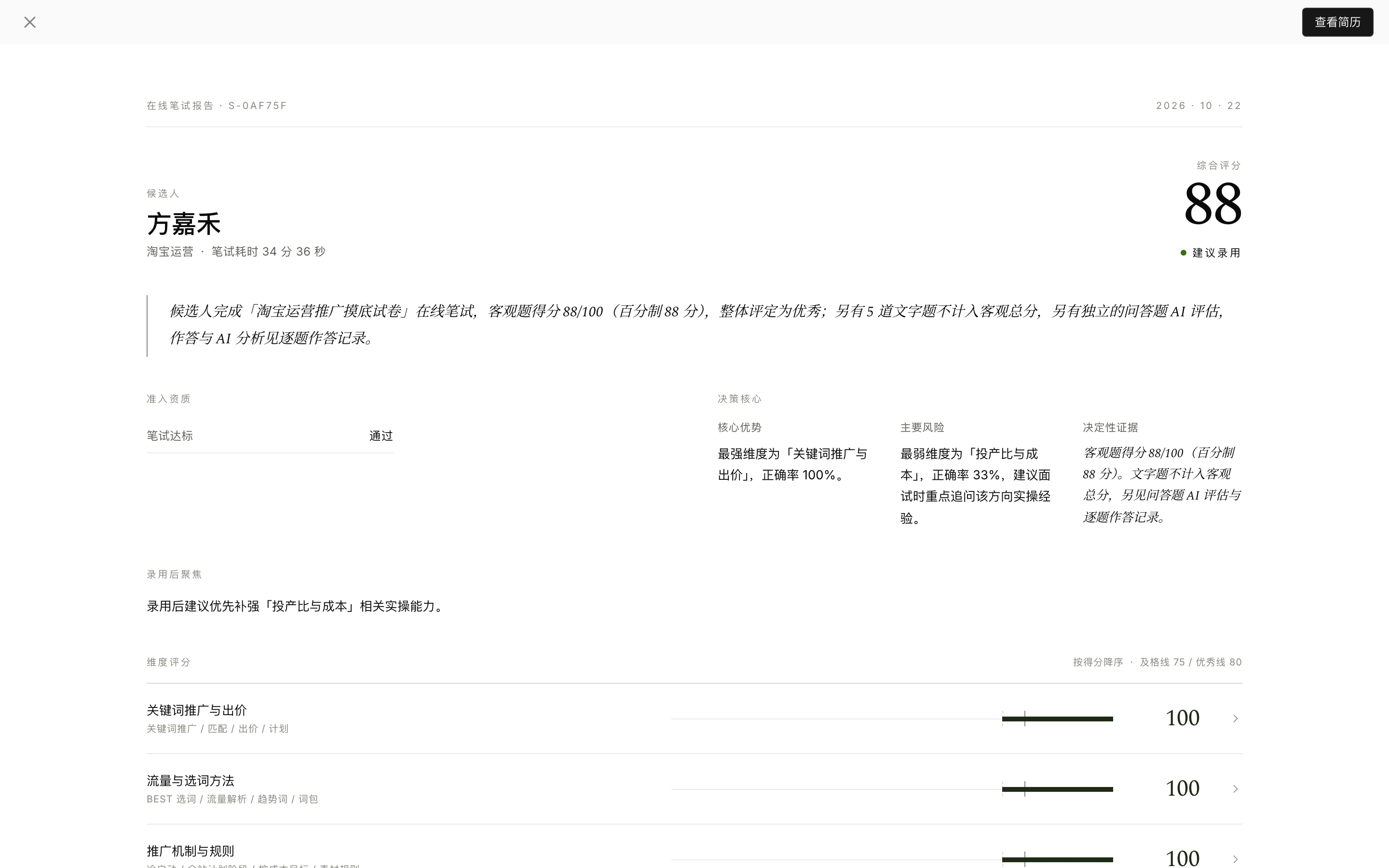Screen dimensions: 1389x868
Task: Click the date 2026 · 10 · 22
Action: 1198,106
